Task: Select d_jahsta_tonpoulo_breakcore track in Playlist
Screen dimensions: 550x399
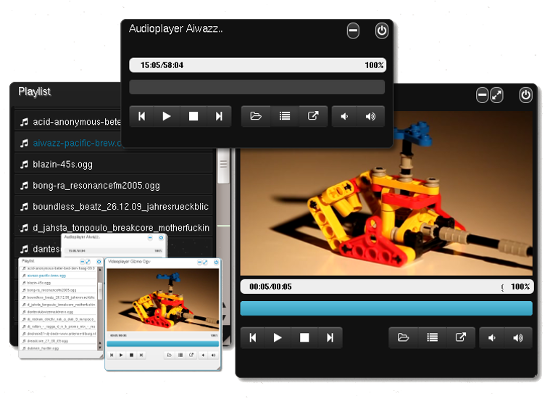Action: tap(114, 228)
